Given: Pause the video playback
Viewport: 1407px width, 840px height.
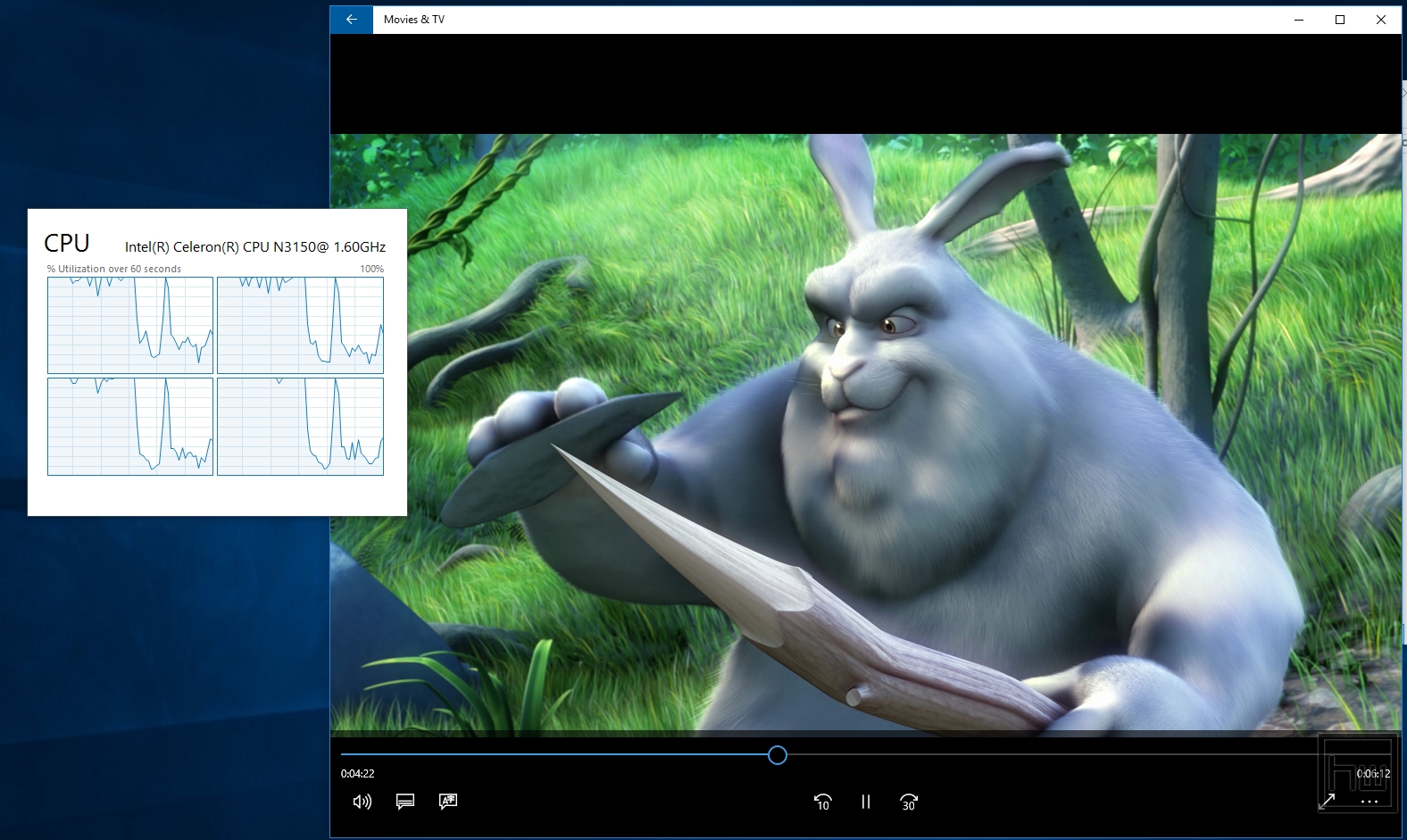Looking at the screenshot, I should [x=865, y=802].
